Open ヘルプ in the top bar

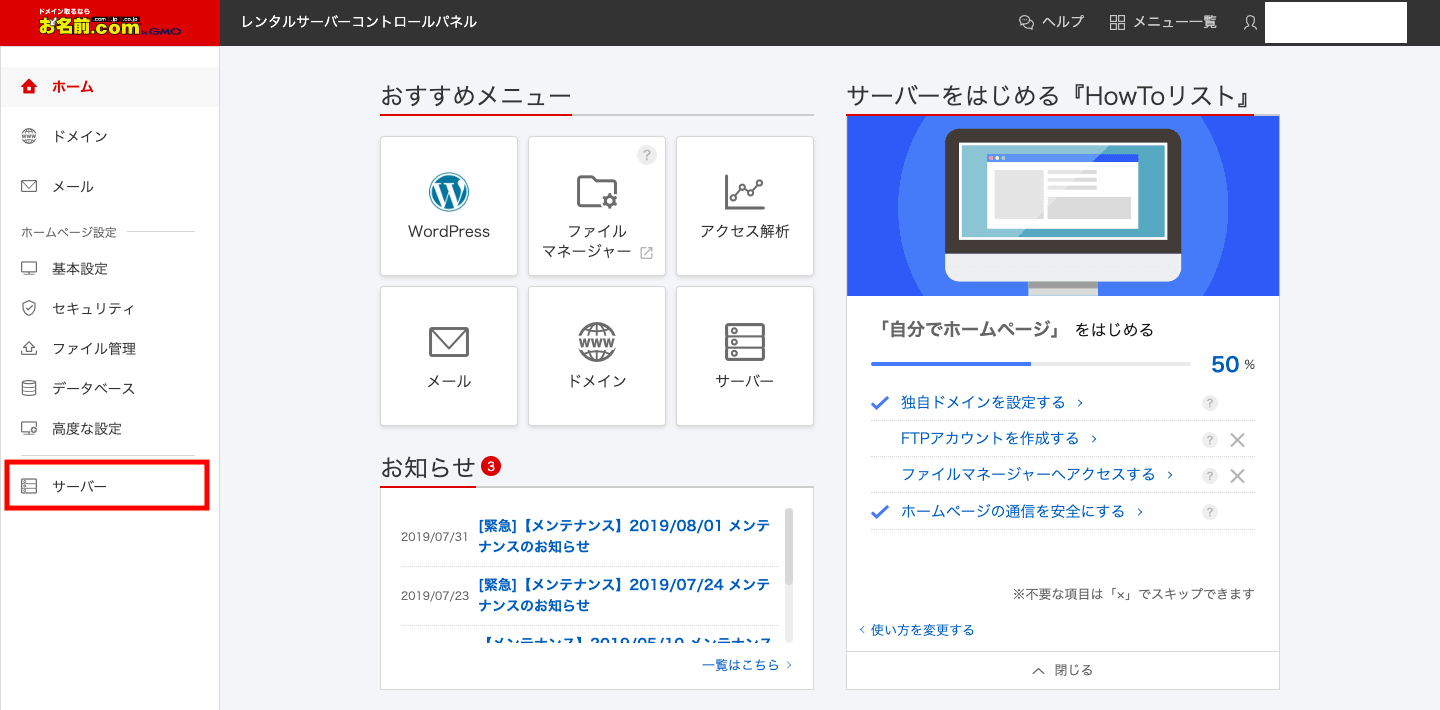pyautogui.click(x=1051, y=22)
